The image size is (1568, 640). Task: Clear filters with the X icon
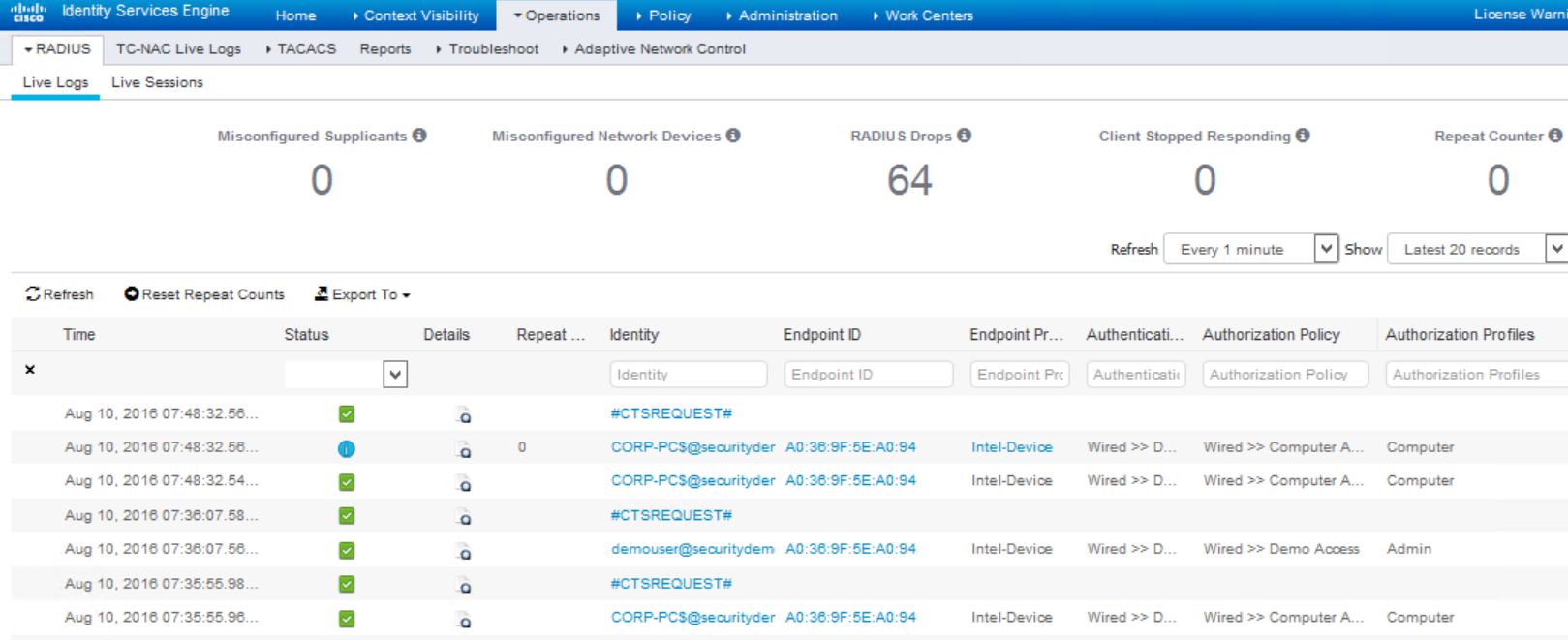pos(30,370)
